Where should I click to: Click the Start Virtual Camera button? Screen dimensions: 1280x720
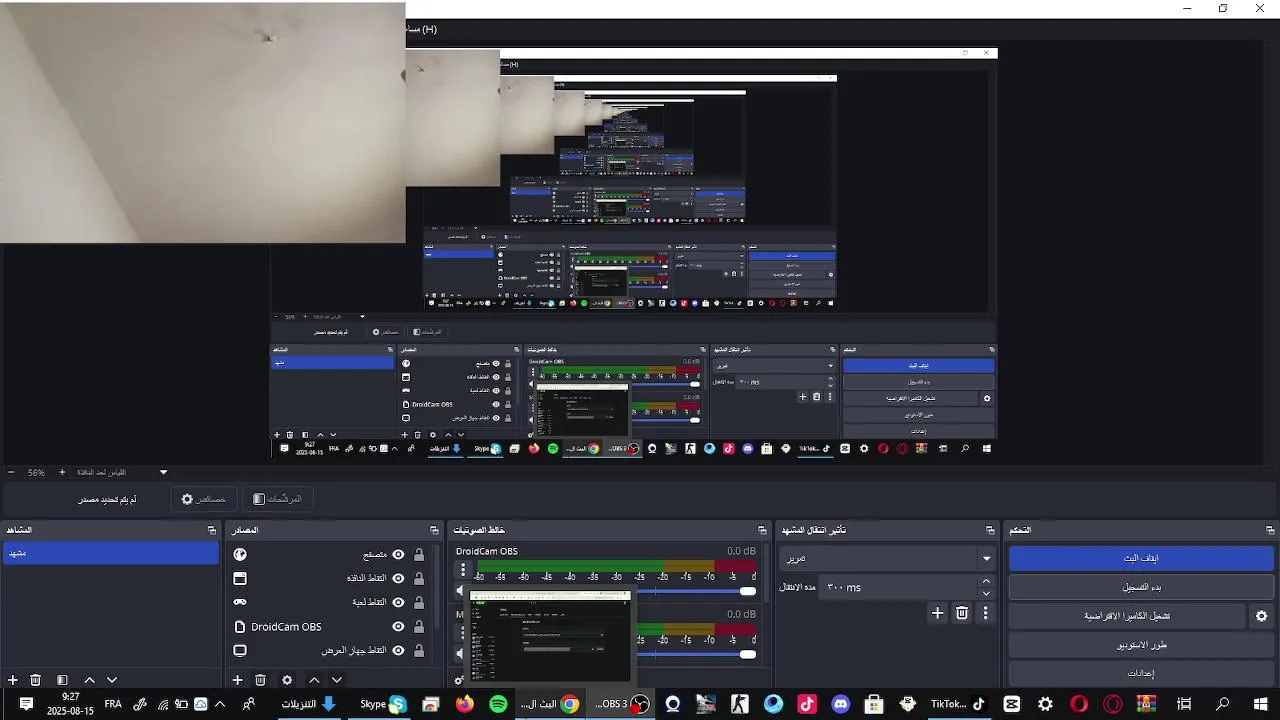[x=1127, y=616]
